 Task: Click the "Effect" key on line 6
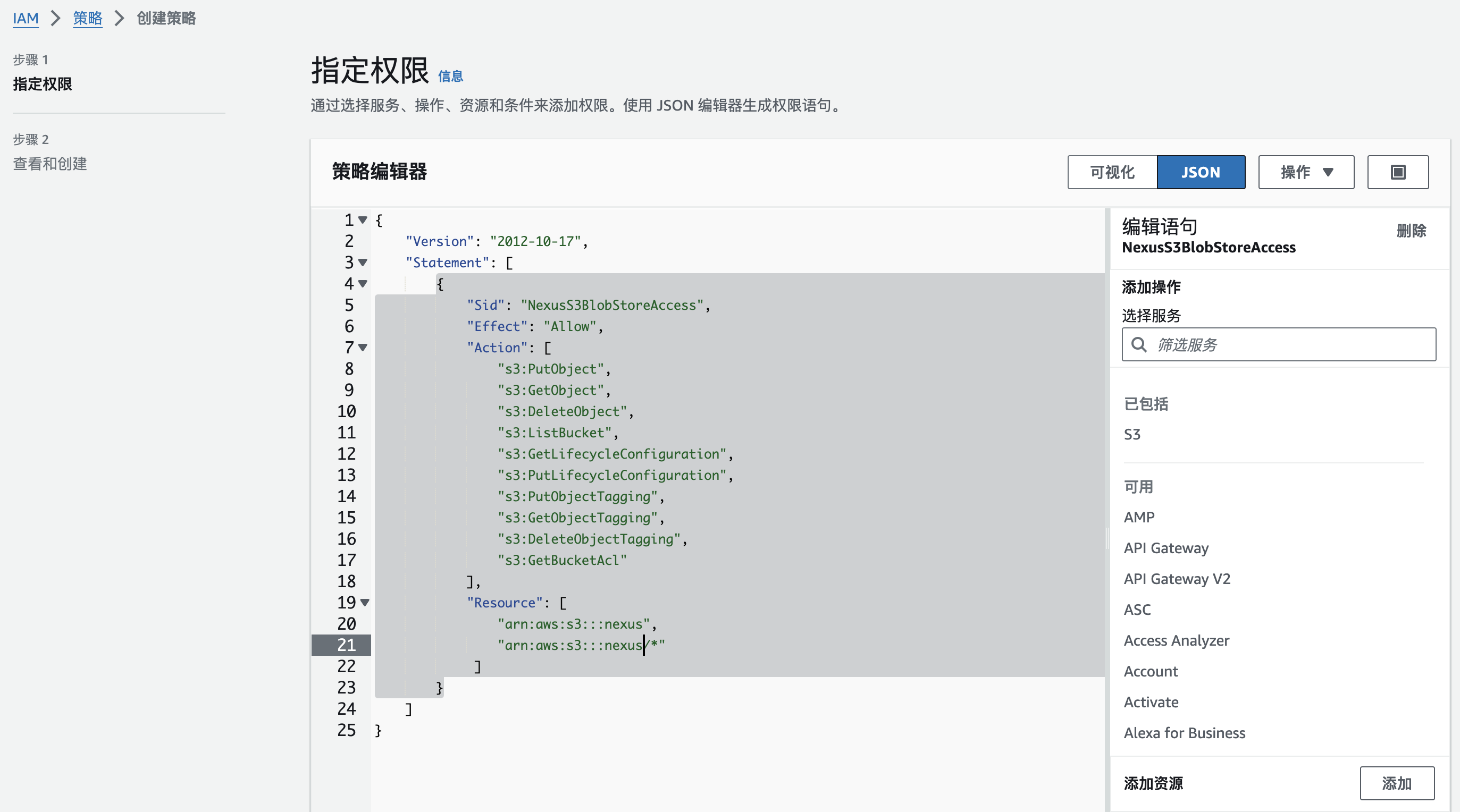497,326
